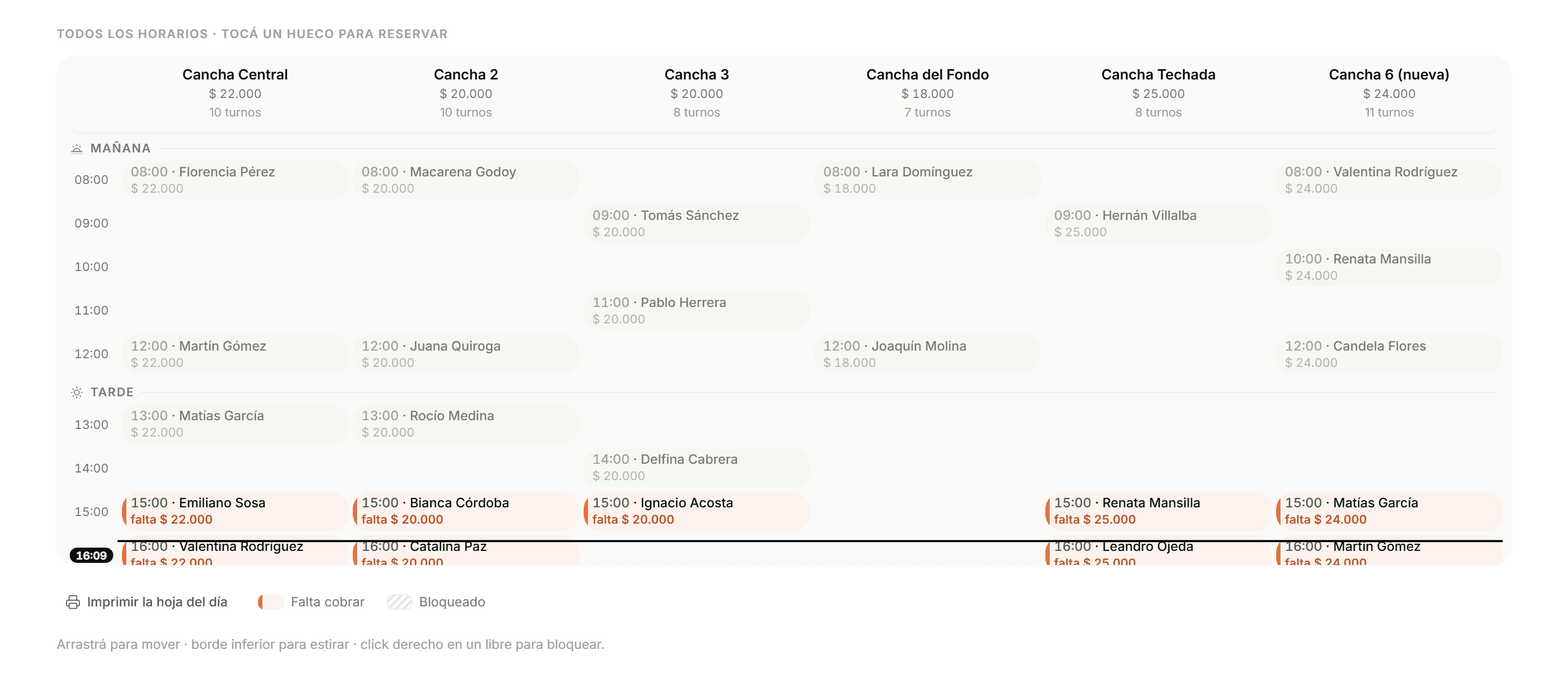The image size is (1568, 675).
Task: Open 09:00 Hernán Villalba booking
Action: pyautogui.click(x=1157, y=223)
